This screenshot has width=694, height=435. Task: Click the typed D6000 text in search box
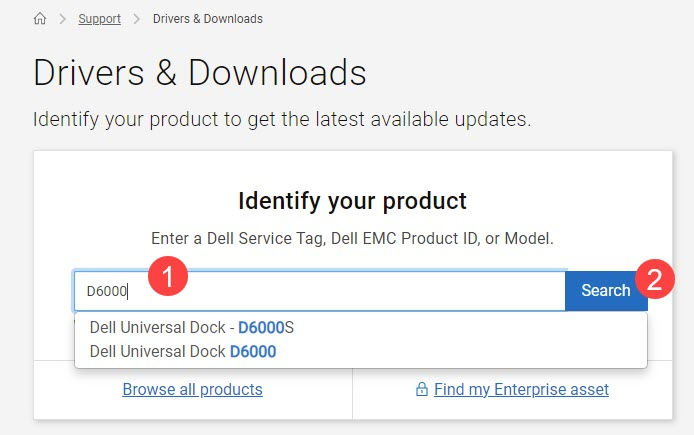pos(106,291)
